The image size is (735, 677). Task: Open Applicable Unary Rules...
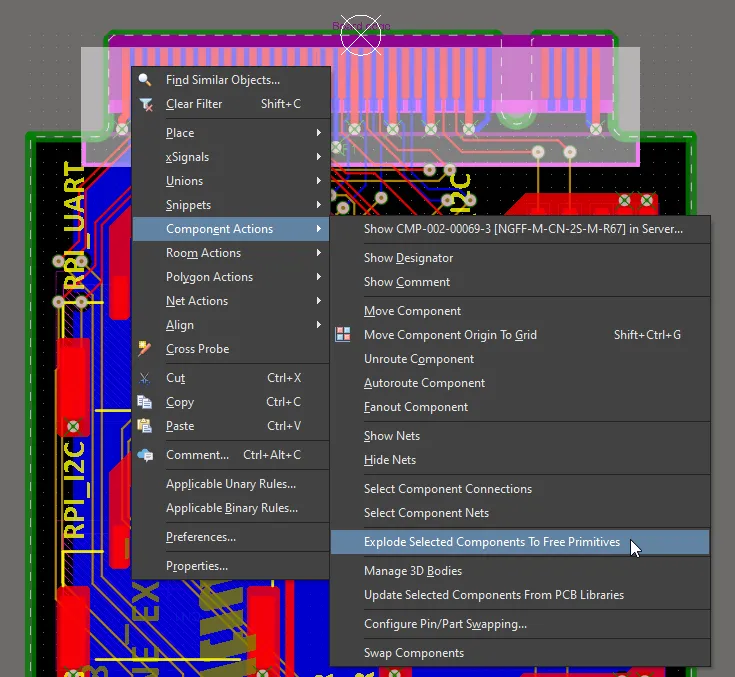point(231,484)
